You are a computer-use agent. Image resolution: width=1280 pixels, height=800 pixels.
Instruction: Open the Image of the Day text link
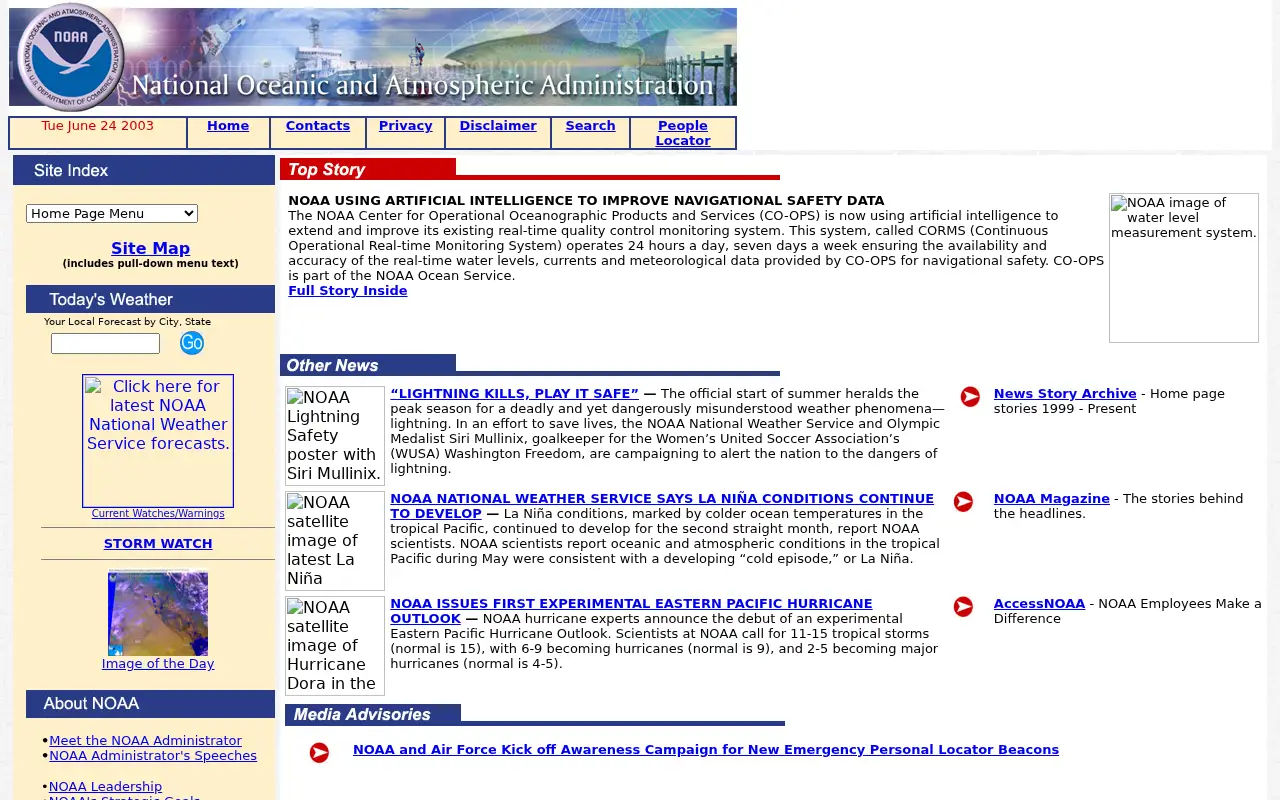point(158,663)
